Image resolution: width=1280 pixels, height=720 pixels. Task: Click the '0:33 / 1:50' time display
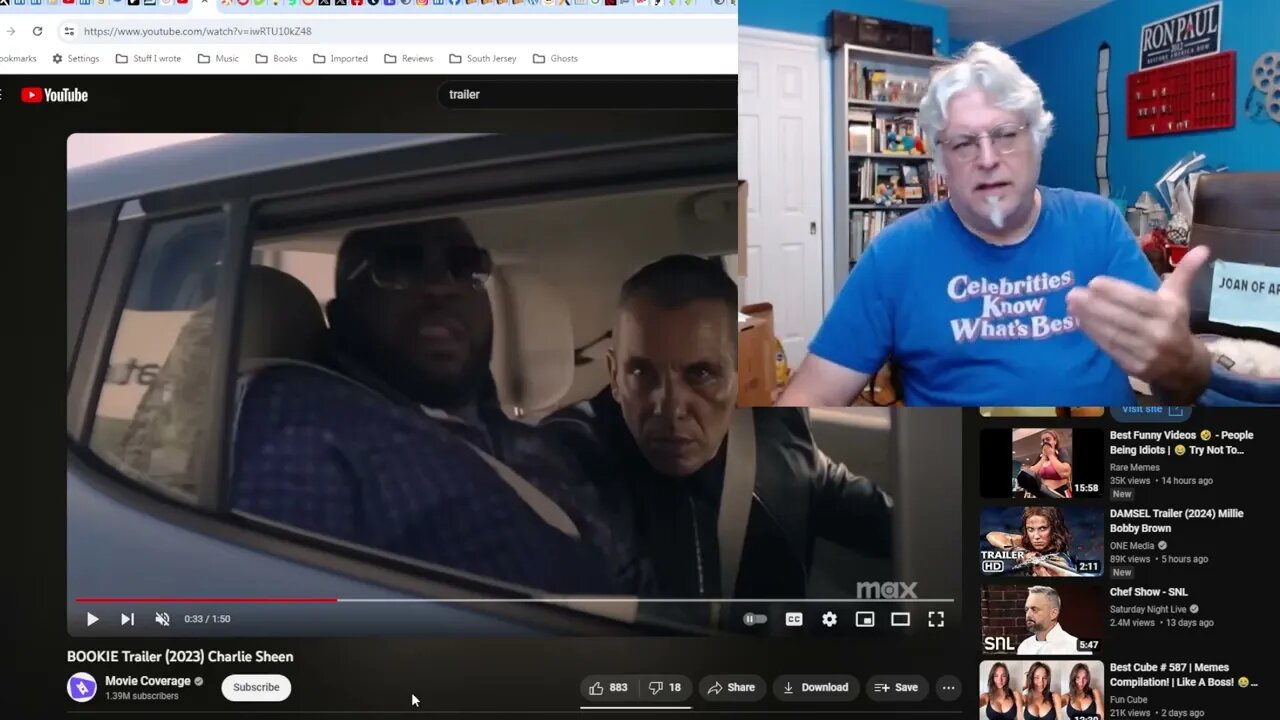click(207, 619)
